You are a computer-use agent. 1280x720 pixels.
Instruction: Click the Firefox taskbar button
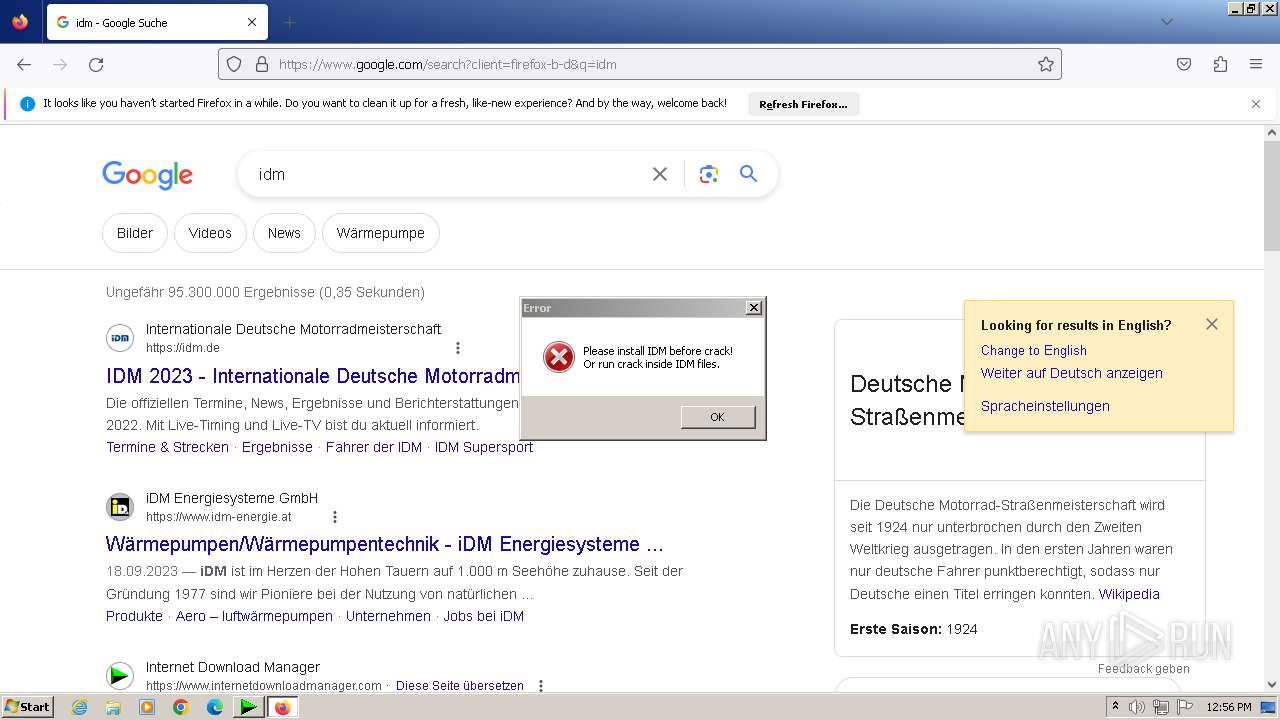282,707
